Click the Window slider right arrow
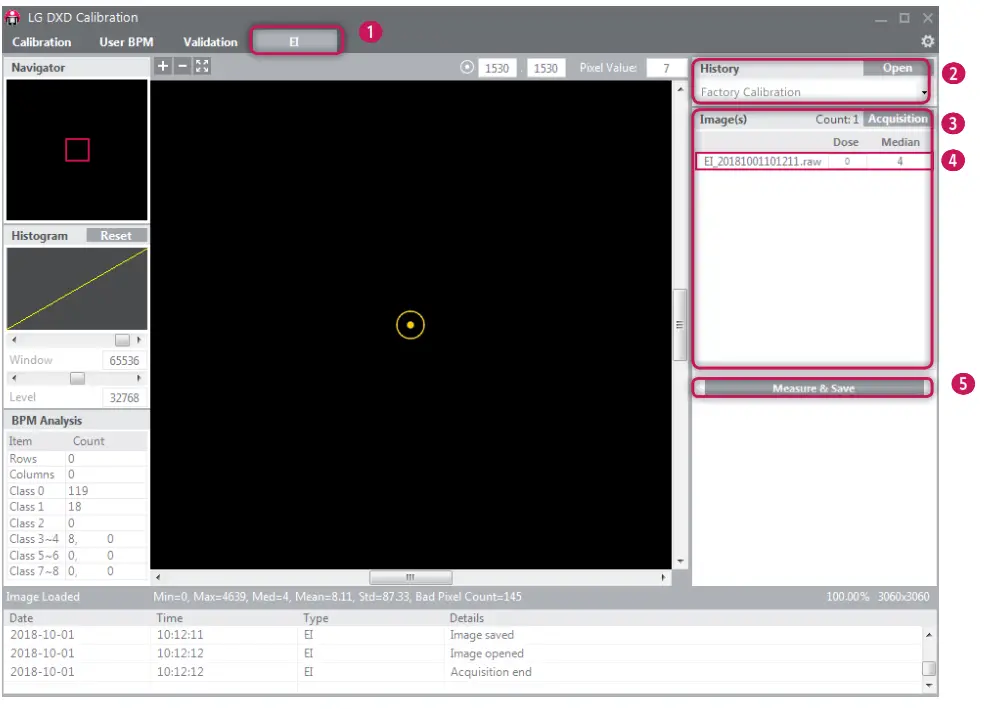Screen dimensions: 984x709 pos(139,341)
